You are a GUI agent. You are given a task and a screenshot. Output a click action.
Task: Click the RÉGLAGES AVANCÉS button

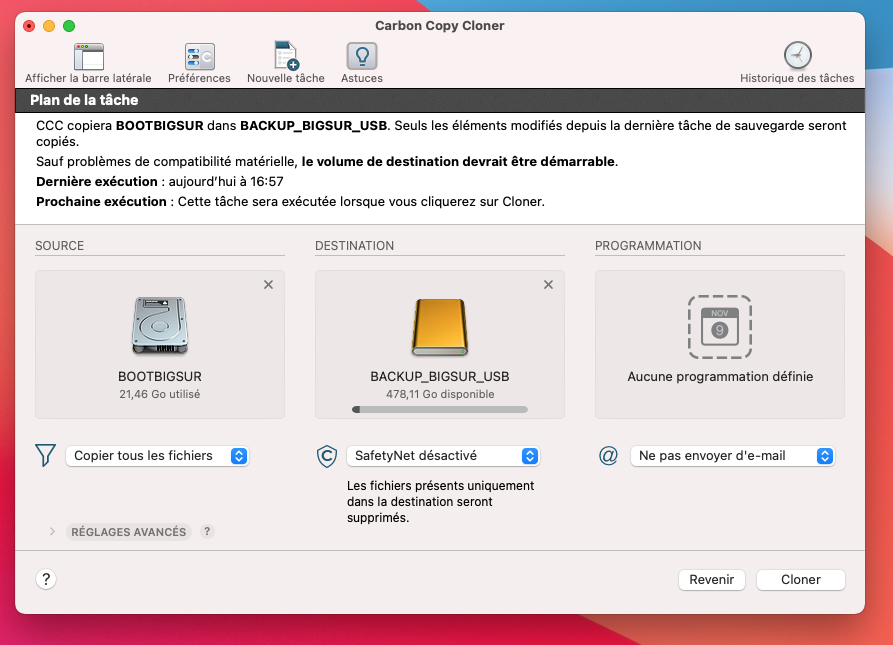pos(129,532)
